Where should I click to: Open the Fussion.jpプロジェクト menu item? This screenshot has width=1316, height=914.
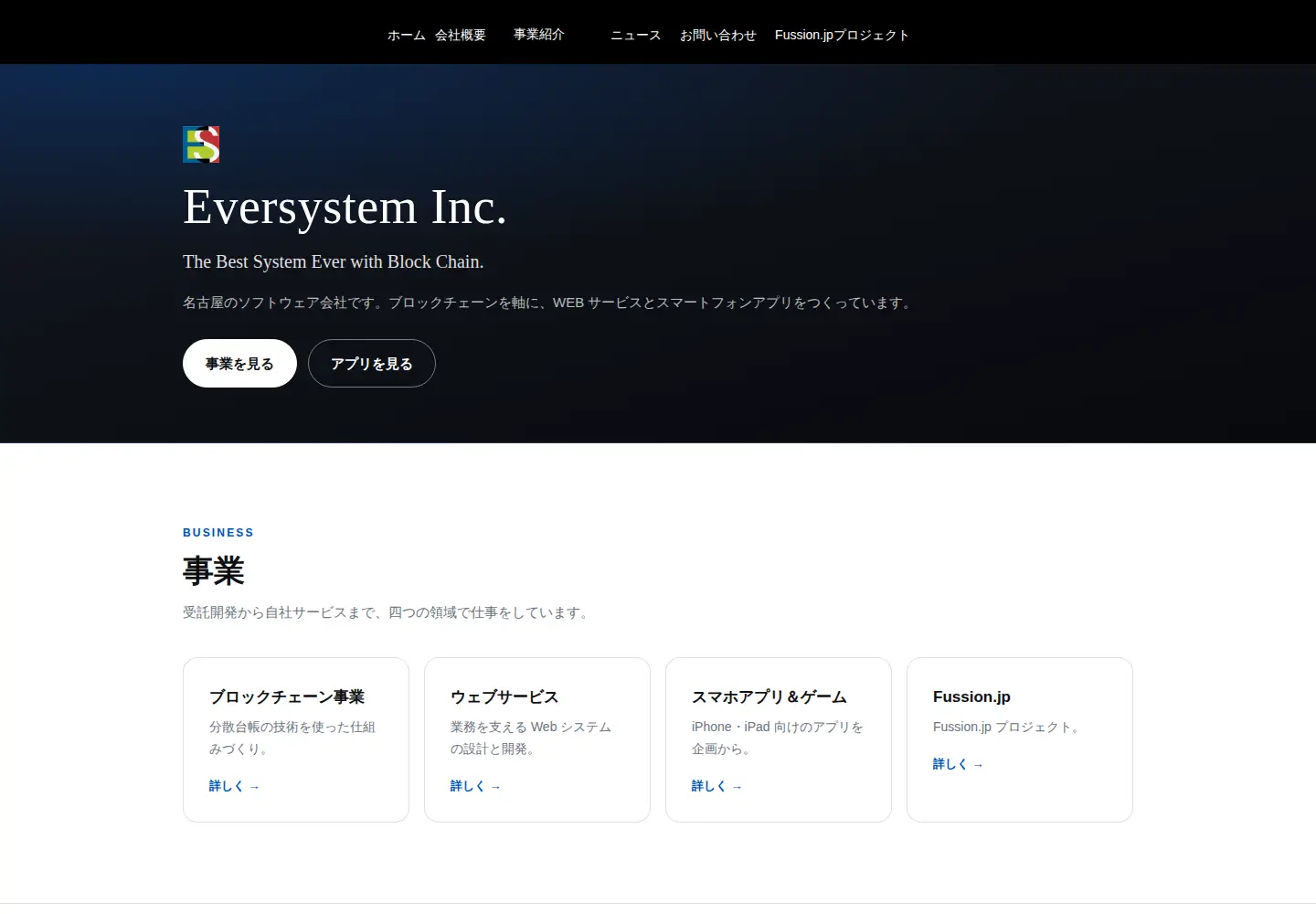842,36
